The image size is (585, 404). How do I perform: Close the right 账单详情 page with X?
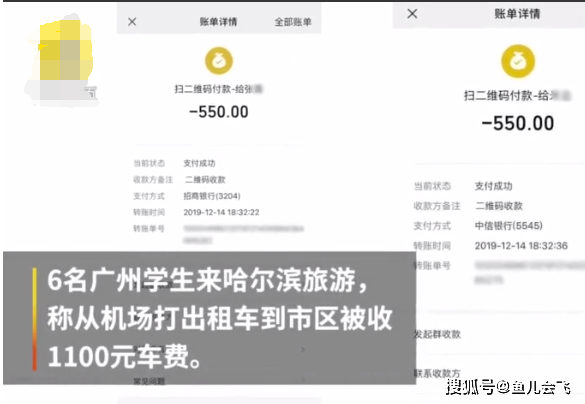point(412,14)
